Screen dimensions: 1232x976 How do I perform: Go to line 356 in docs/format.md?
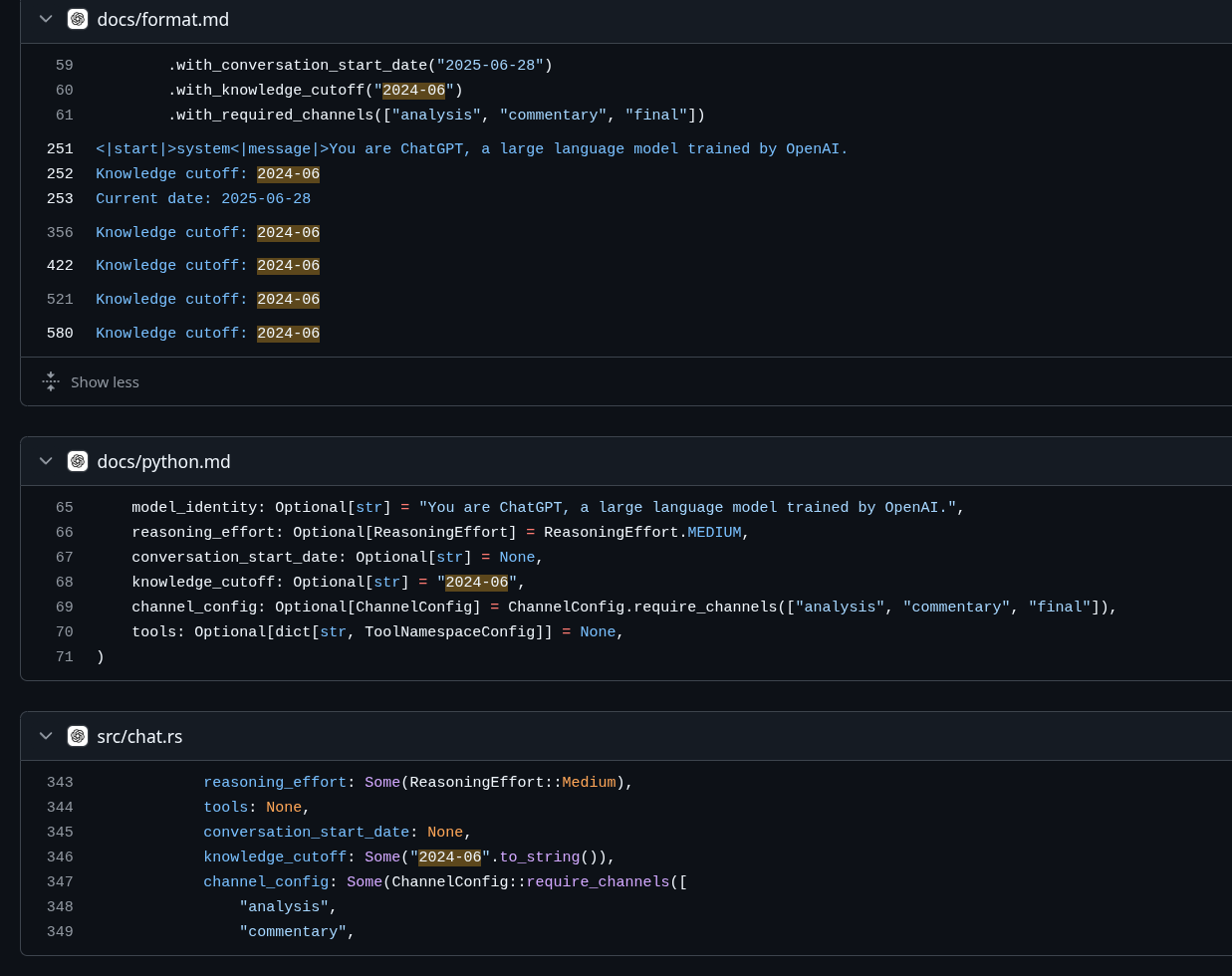(60, 232)
